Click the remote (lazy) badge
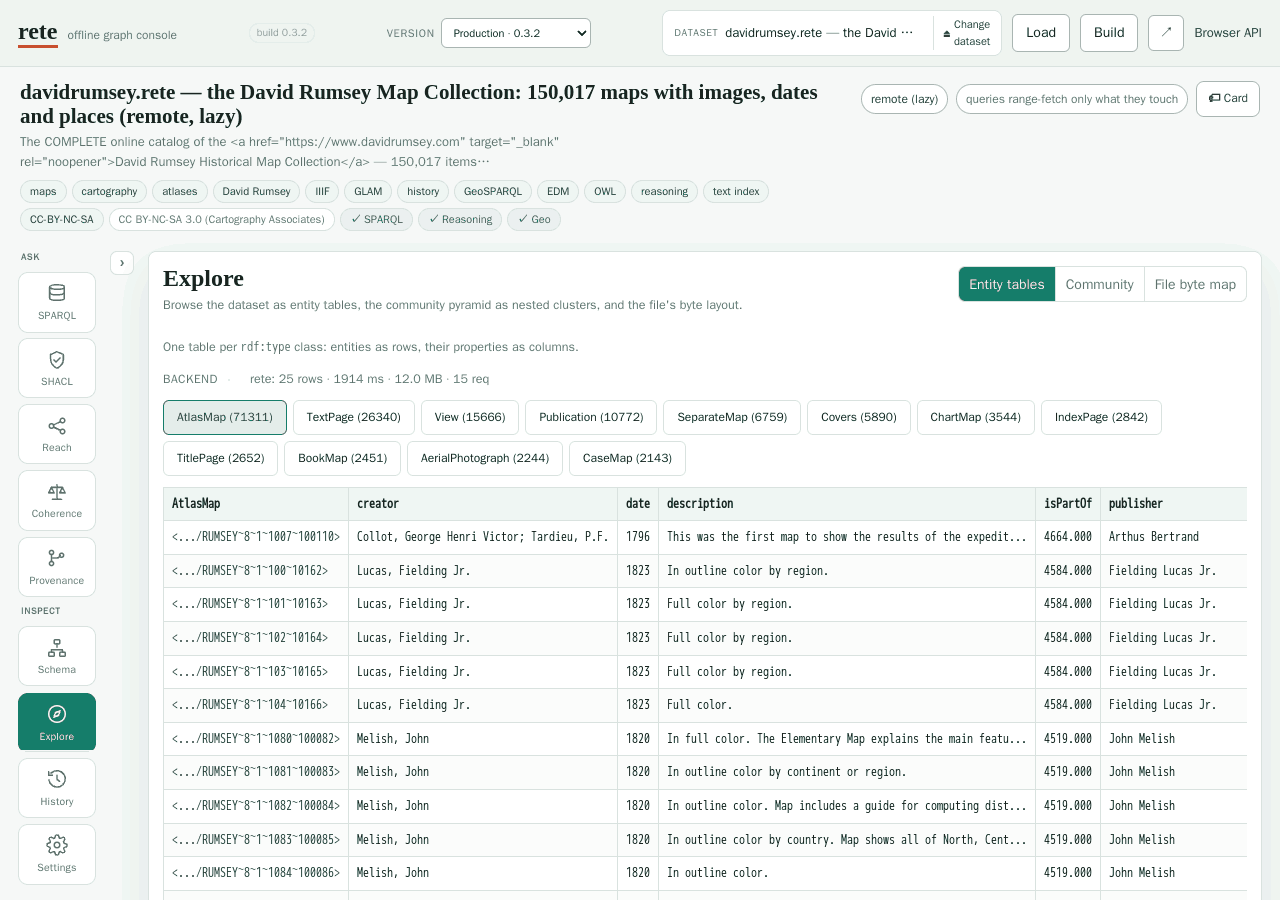This screenshot has width=1280, height=900. pos(904,99)
